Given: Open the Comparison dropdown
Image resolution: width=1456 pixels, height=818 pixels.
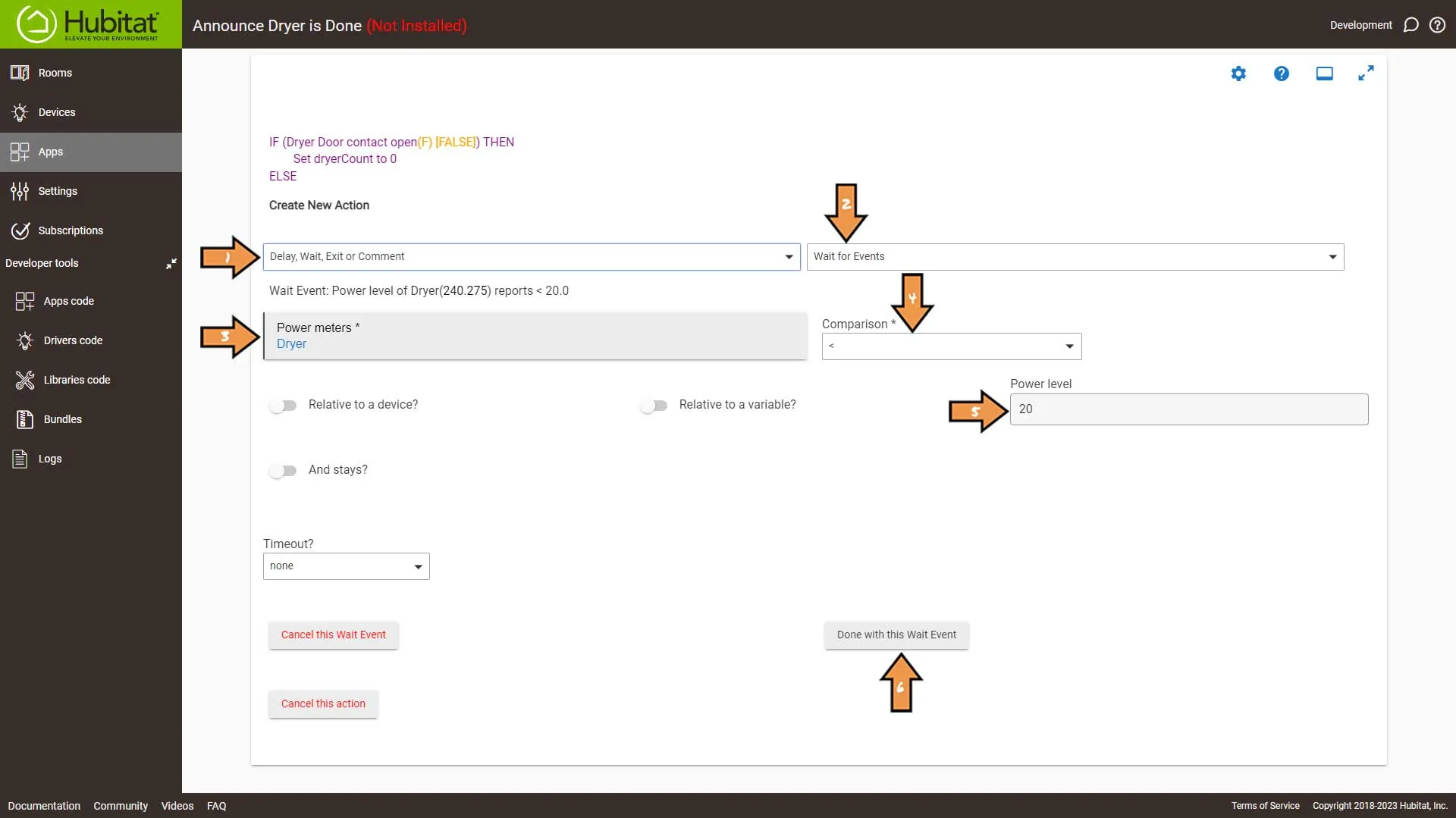Looking at the screenshot, I should [x=952, y=346].
